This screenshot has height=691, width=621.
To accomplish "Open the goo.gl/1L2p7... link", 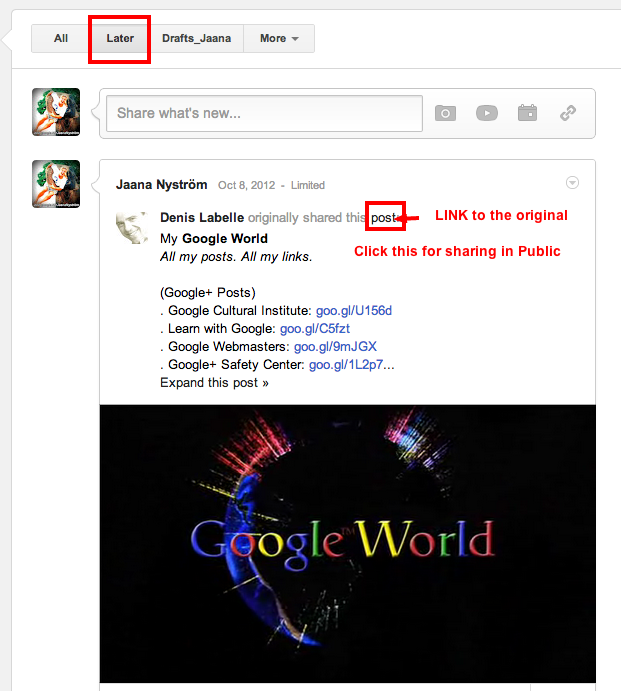I will click(352, 365).
